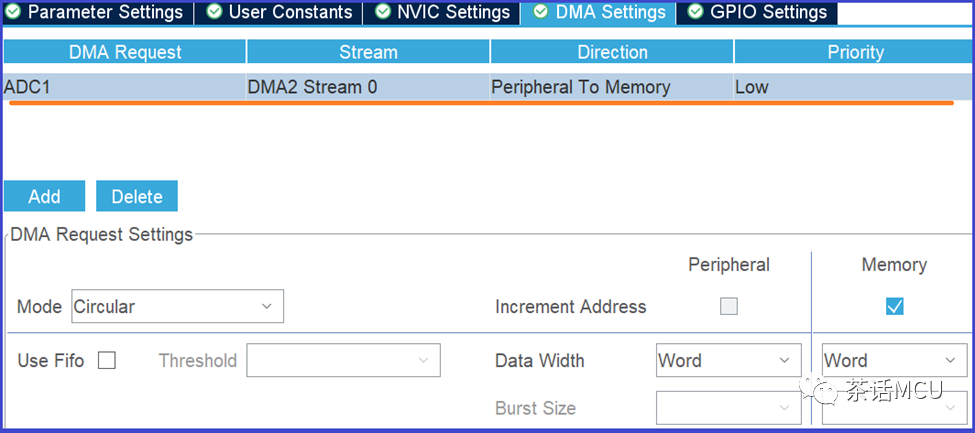
Task: Open Peripheral Data Width Word dropdown
Action: coord(729,360)
